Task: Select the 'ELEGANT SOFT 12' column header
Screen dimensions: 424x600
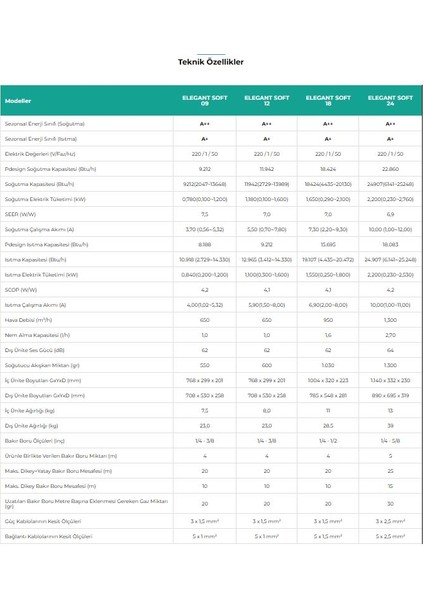Action: (267, 101)
